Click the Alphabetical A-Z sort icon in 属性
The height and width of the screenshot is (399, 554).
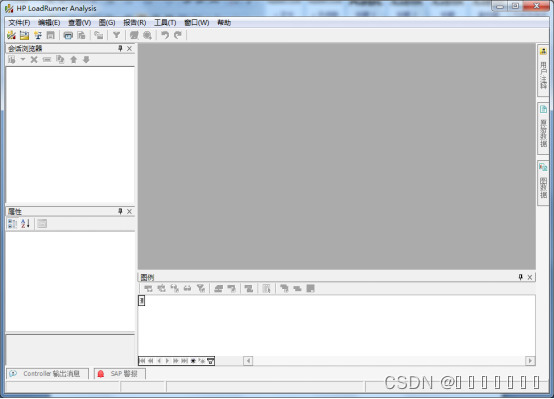click(x=25, y=224)
